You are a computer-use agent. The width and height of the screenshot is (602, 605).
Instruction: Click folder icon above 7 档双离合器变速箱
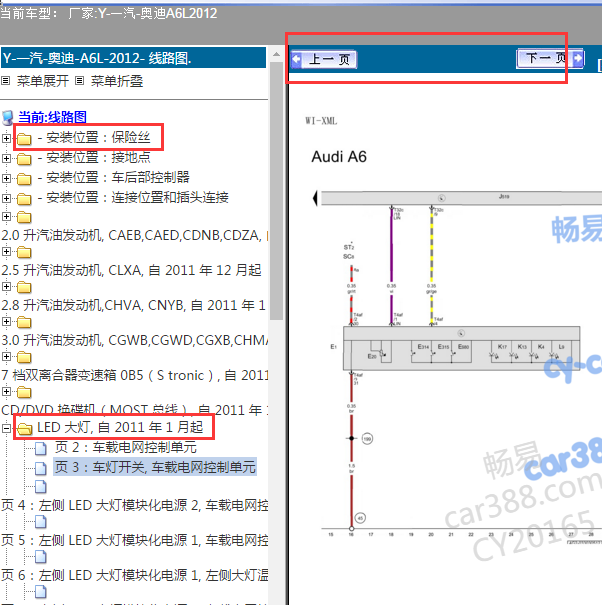(x=24, y=357)
